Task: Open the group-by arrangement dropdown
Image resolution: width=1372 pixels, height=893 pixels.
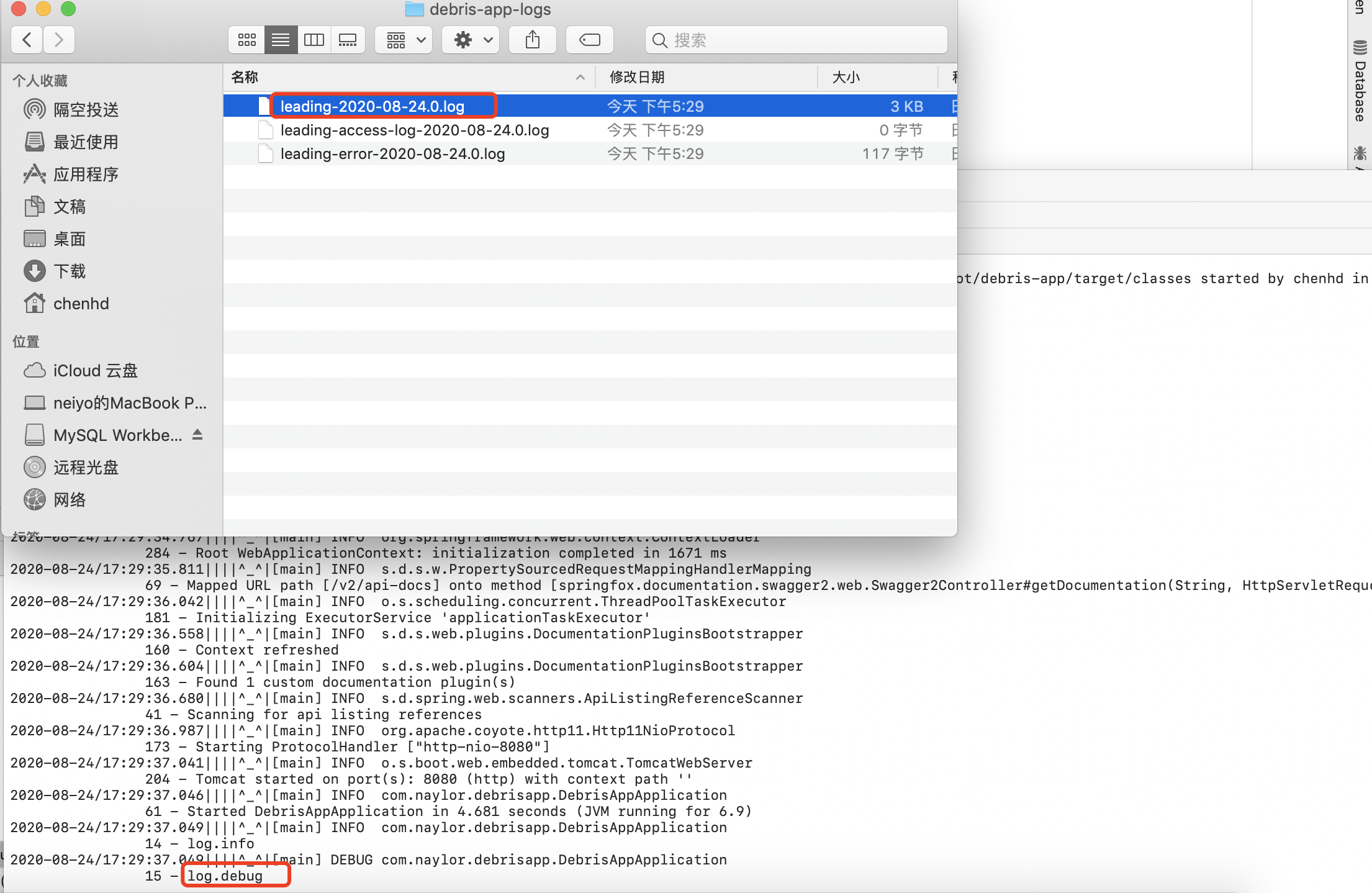Action: 404,40
